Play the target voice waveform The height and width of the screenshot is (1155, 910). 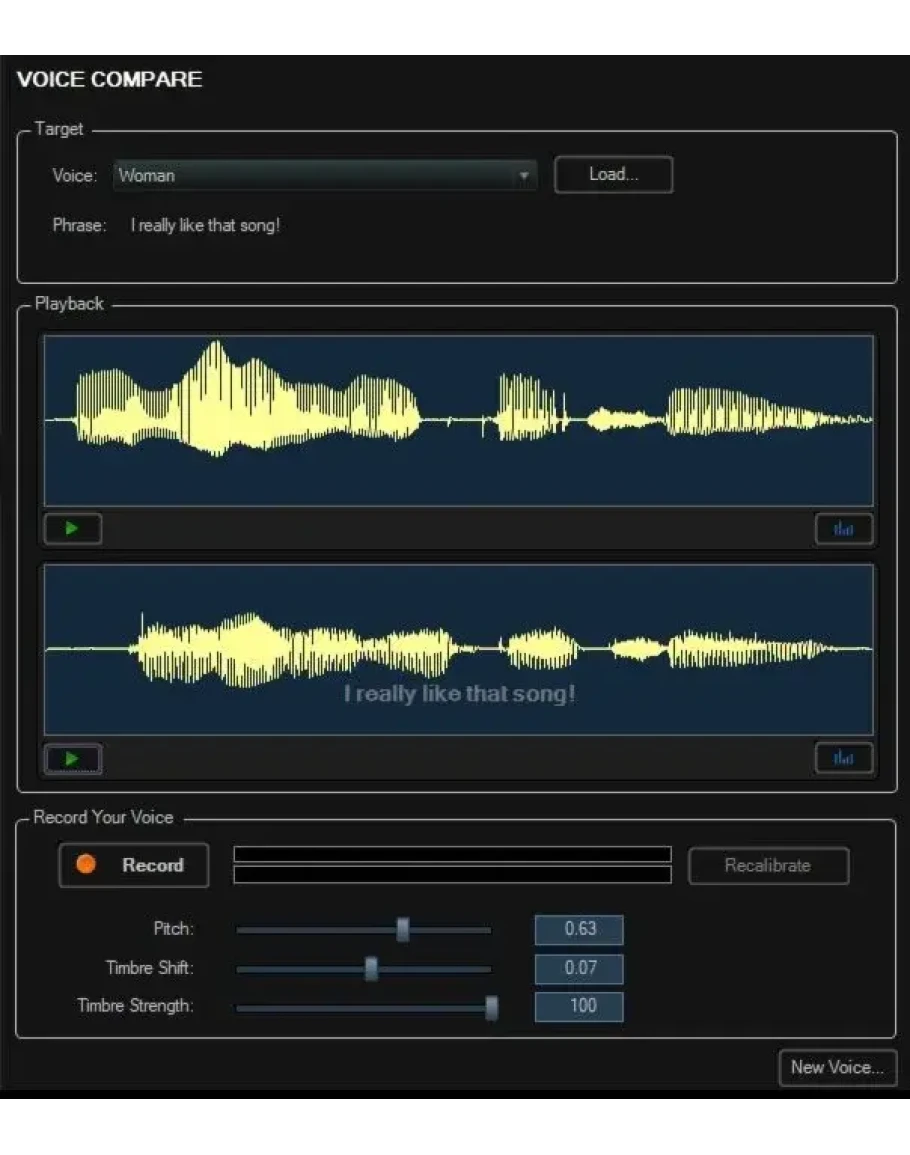coord(73,529)
